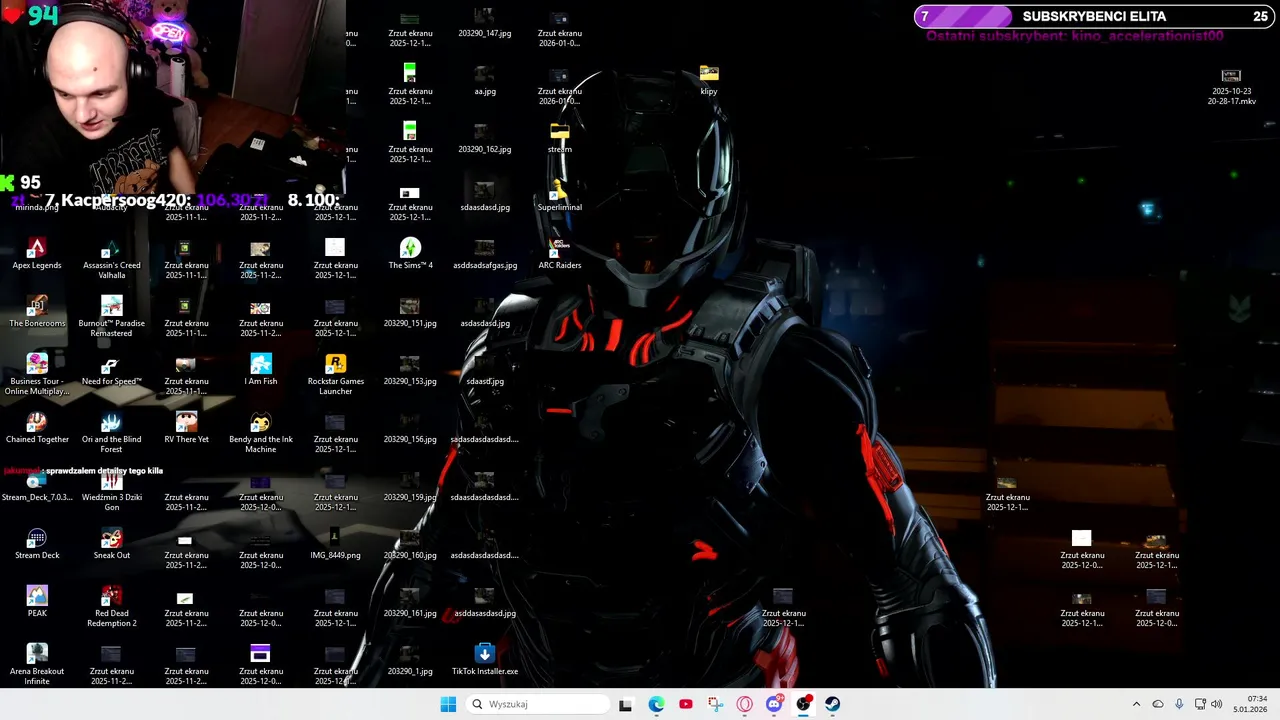Open the Stream Deck app shortcut
1280x720 pixels.
(x=37, y=544)
